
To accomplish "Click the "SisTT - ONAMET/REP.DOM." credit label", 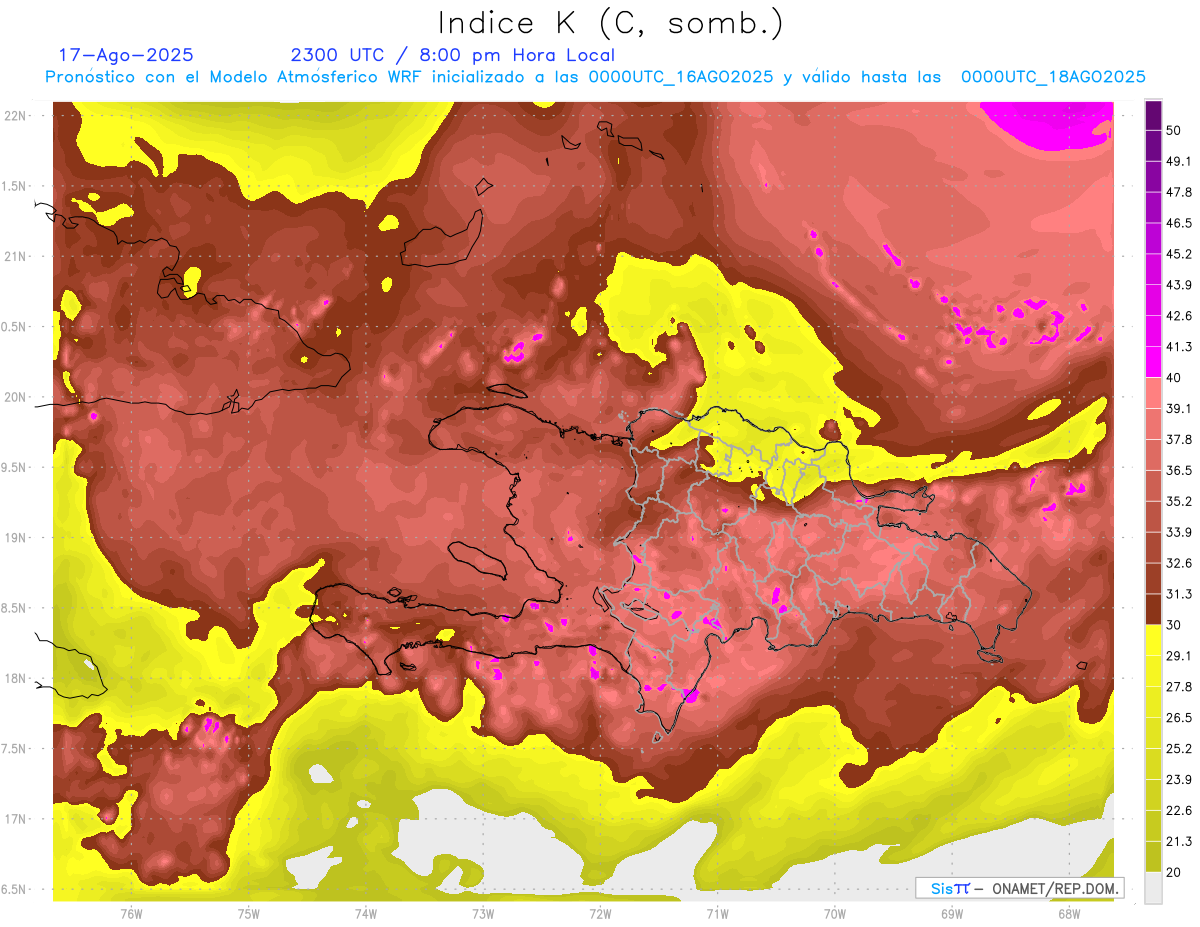I will pyautogui.click(x=1020, y=888).
